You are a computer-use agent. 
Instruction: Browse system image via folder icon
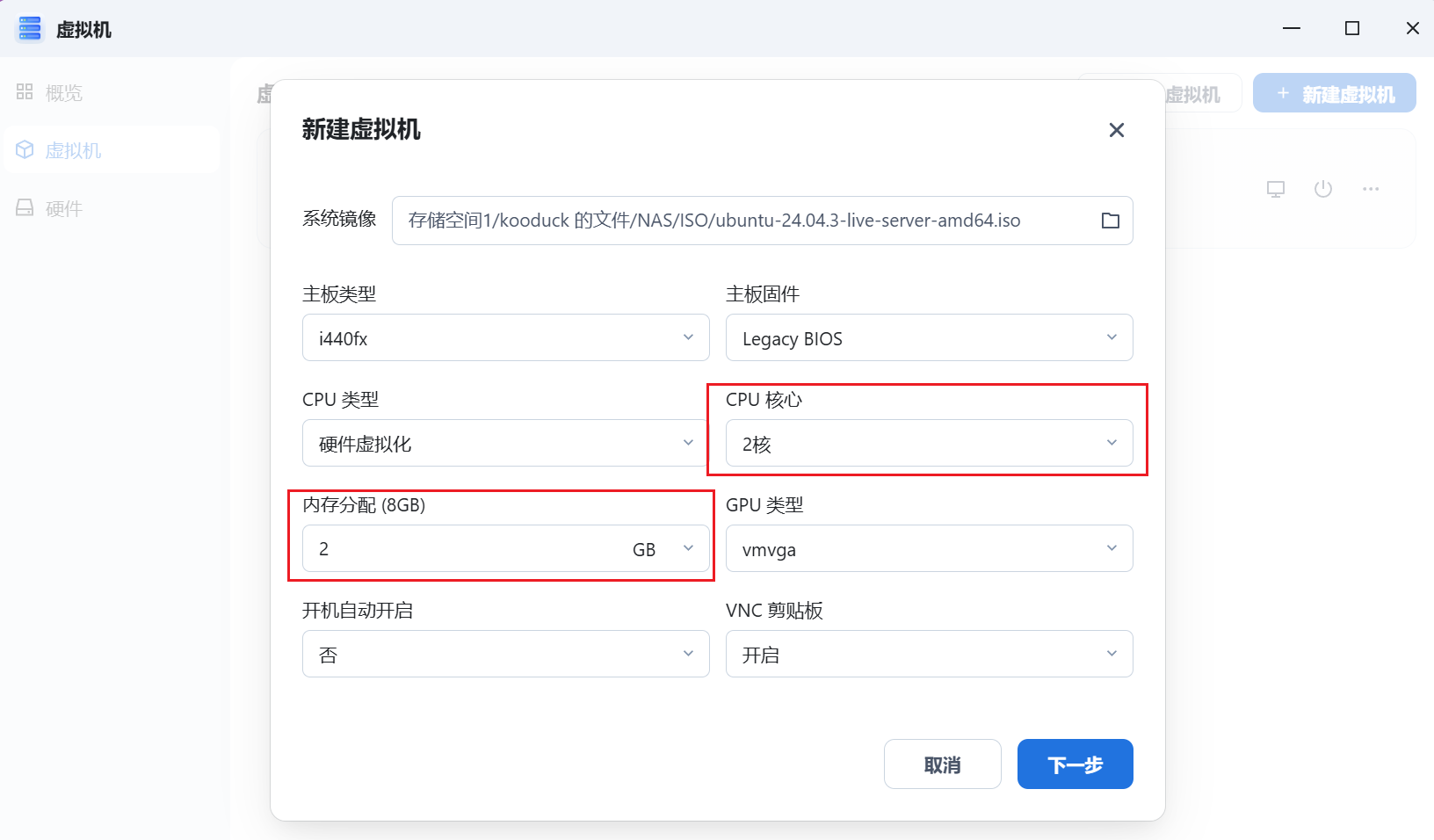pos(1111,221)
